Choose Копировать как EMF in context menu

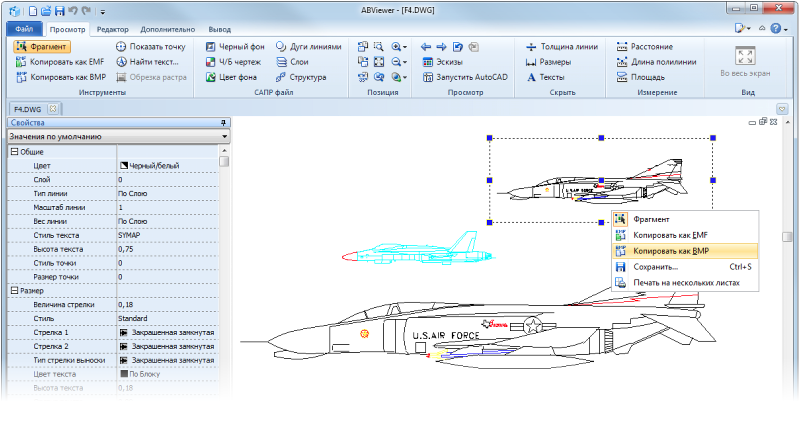pyautogui.click(x=685, y=235)
